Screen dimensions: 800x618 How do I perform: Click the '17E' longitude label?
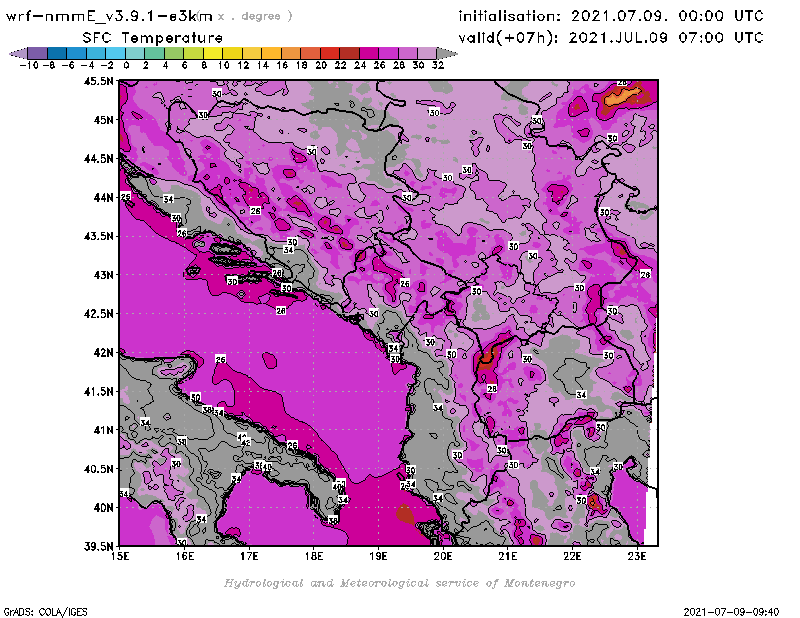pyautogui.click(x=249, y=556)
